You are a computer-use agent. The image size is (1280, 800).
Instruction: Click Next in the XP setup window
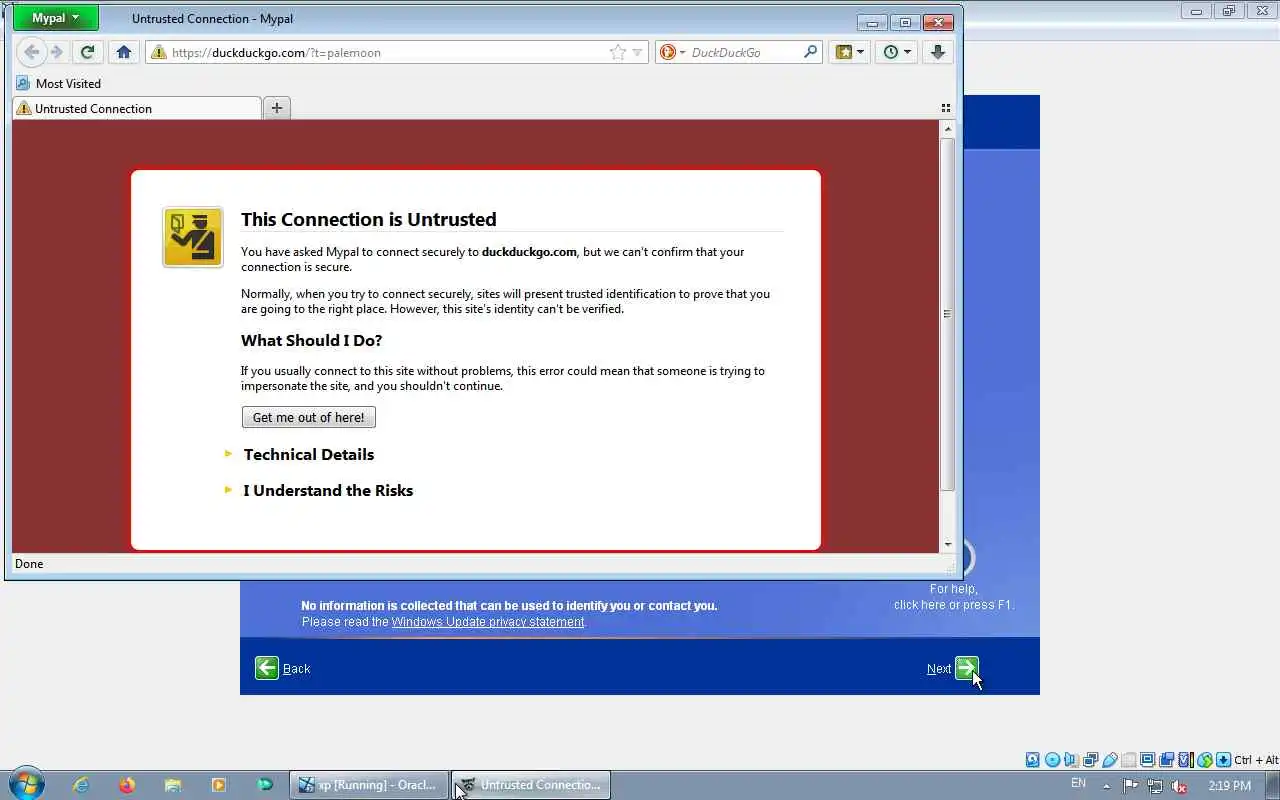(939, 669)
